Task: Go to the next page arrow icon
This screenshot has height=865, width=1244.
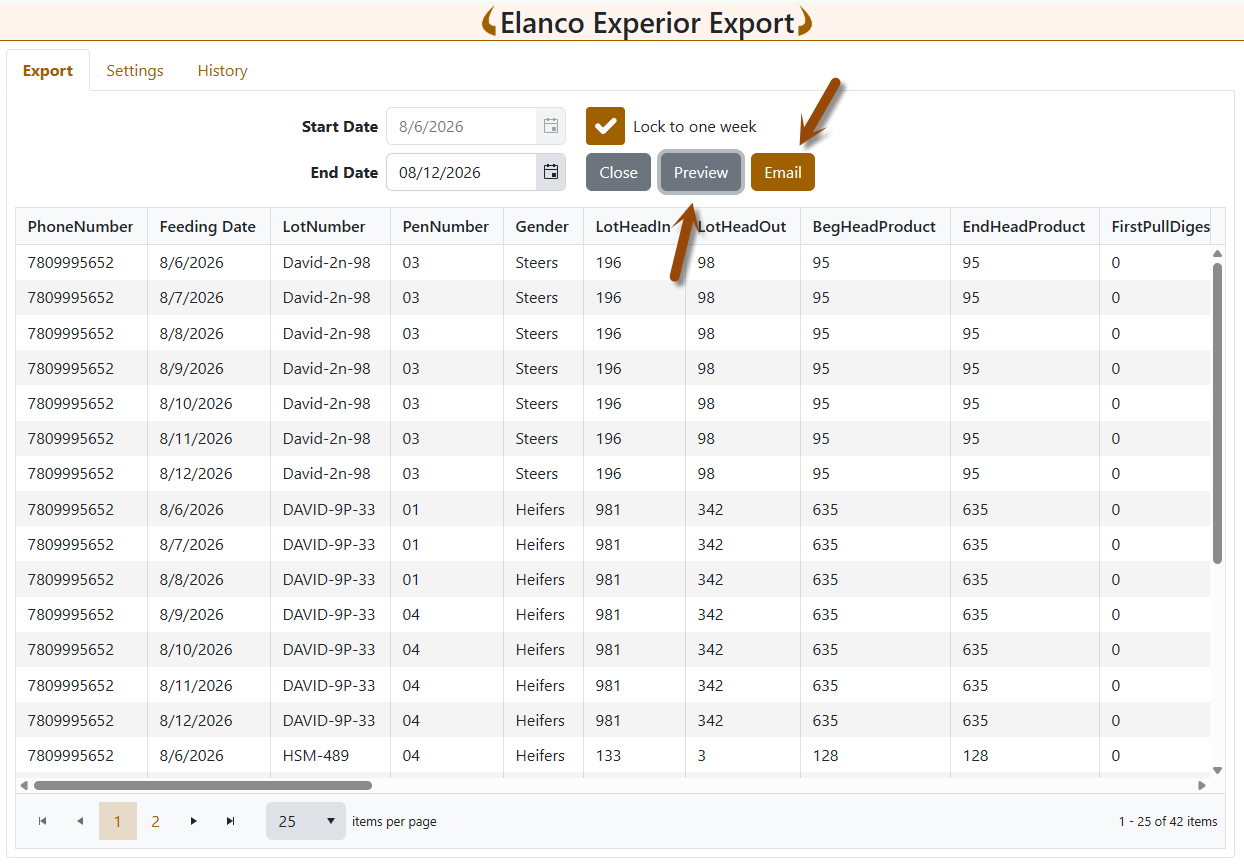Action: coord(193,821)
